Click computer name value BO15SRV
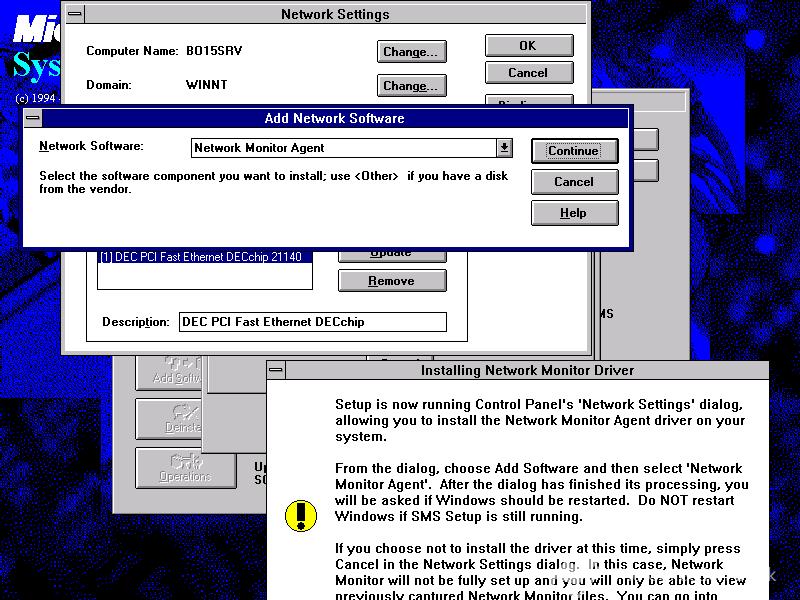Viewport: 800px width, 600px height. pos(214,51)
